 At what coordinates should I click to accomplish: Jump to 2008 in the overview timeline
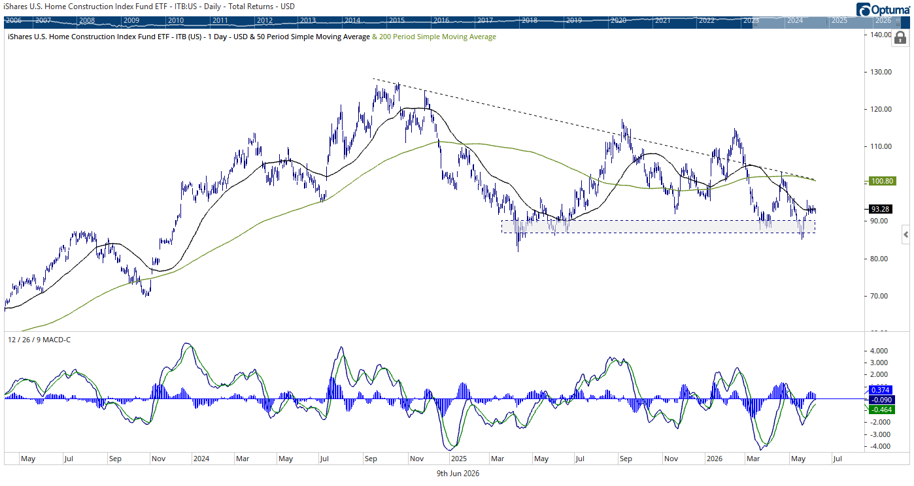(x=86, y=20)
